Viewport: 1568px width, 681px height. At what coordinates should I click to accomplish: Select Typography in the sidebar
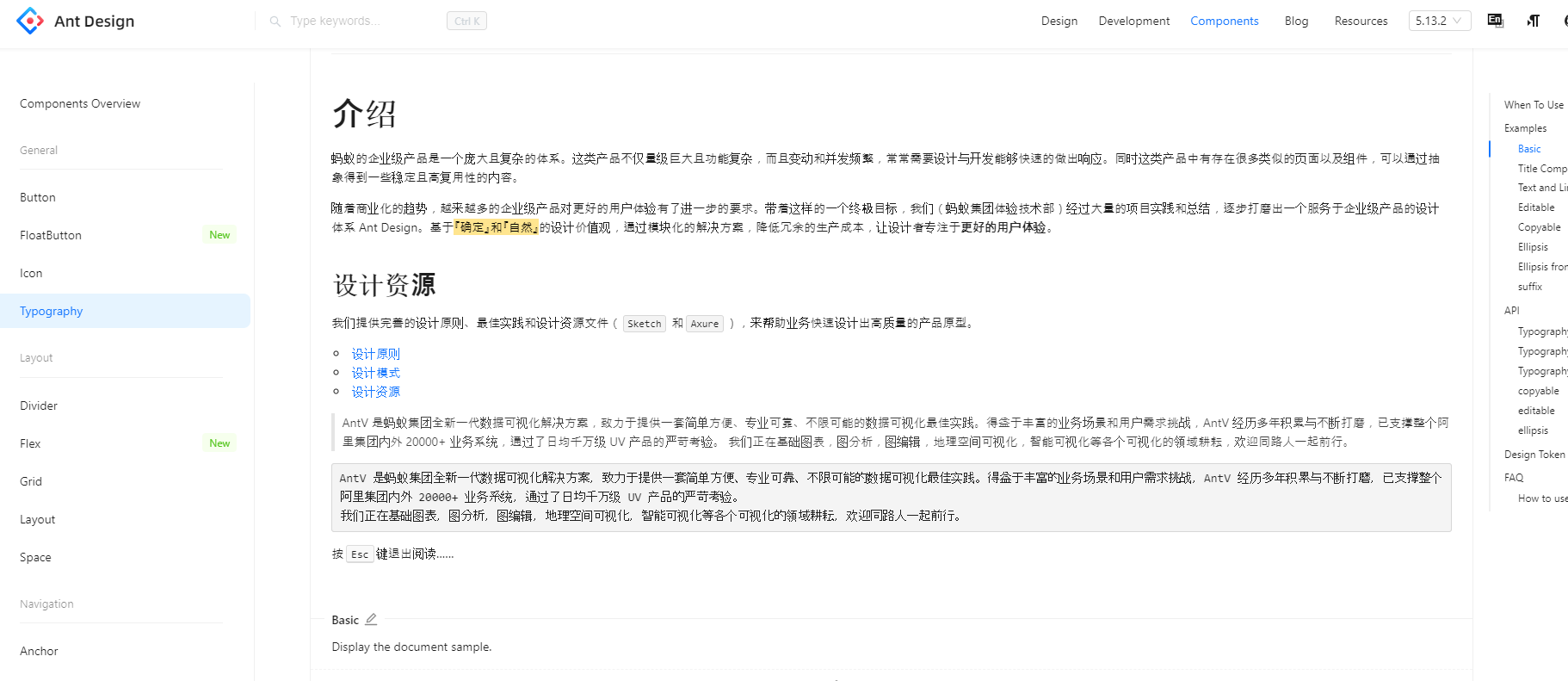125,311
